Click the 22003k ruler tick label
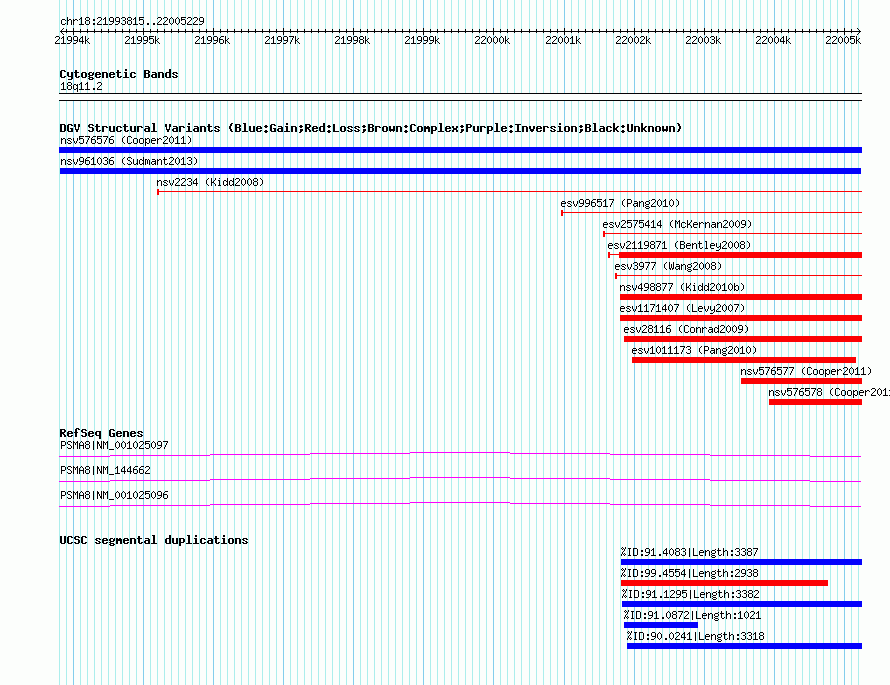 [703, 40]
